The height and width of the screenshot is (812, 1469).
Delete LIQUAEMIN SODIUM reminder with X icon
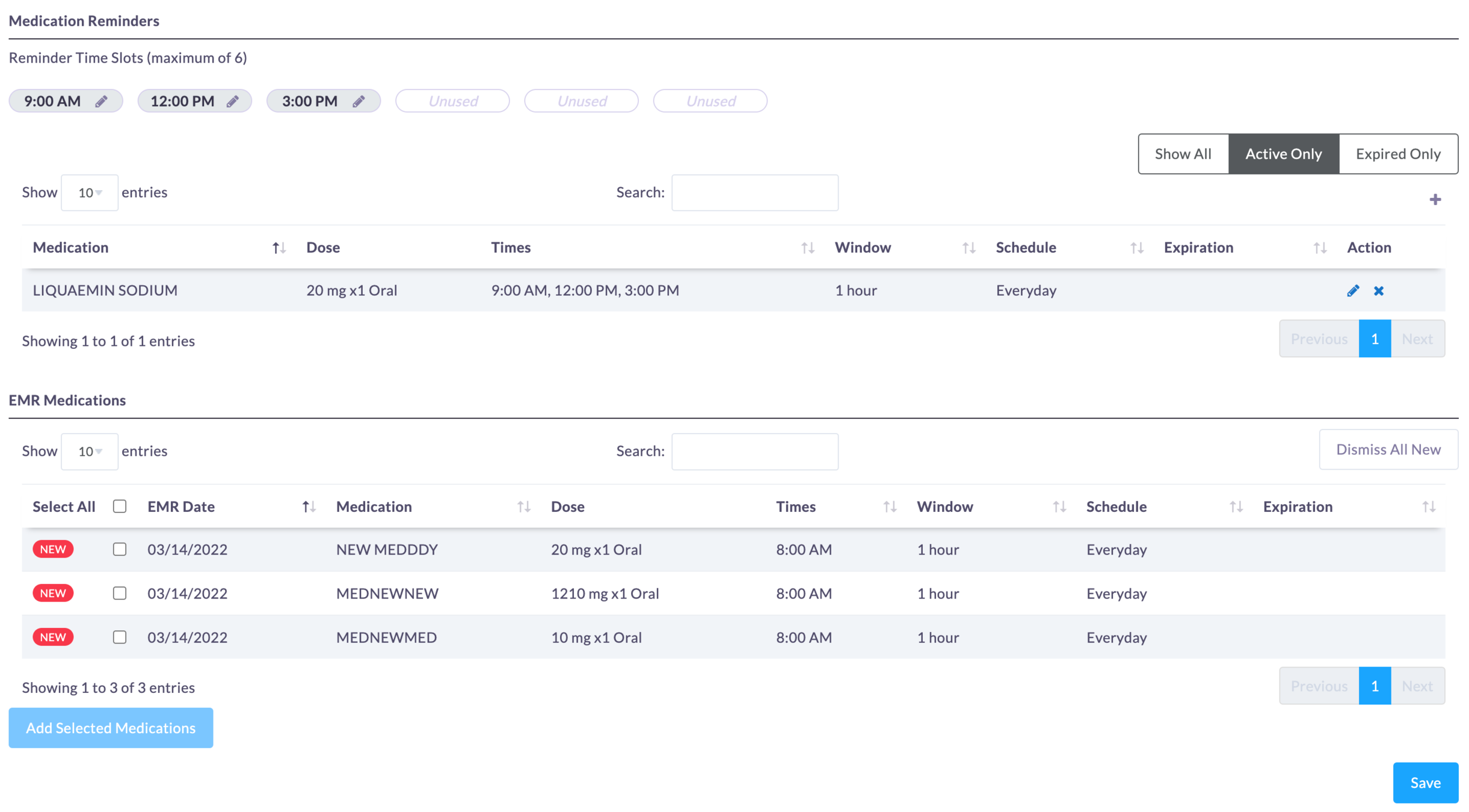1378,291
